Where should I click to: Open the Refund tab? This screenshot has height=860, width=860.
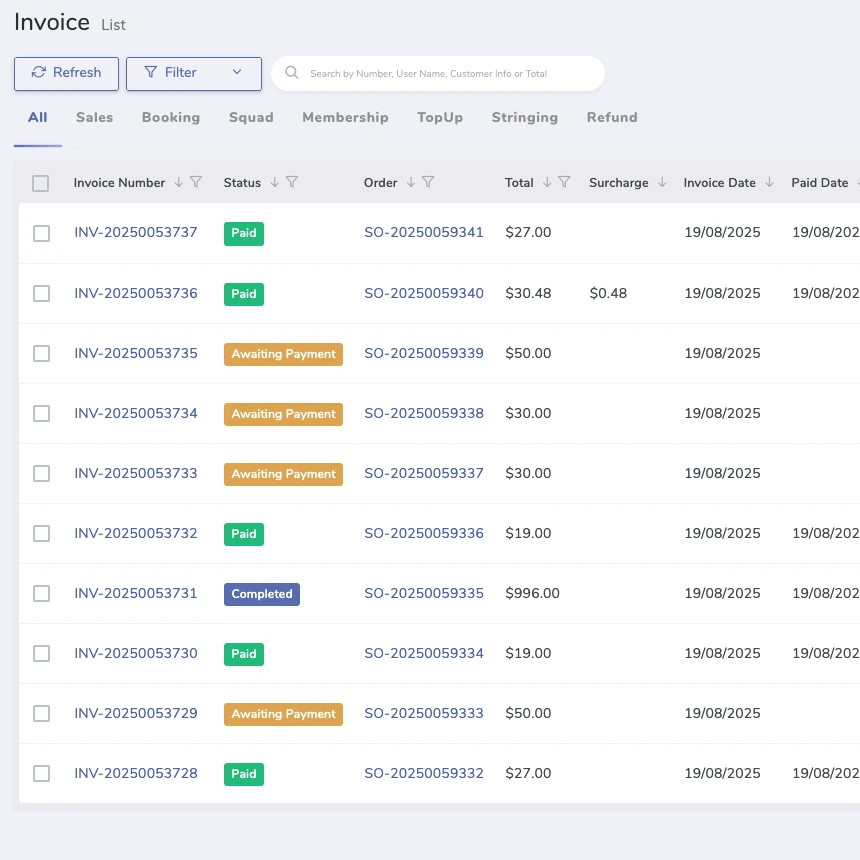(612, 117)
